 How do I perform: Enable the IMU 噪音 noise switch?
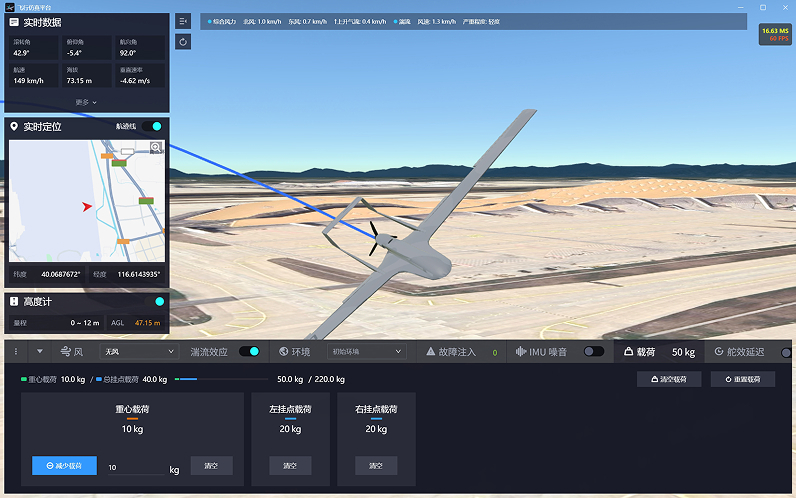(593, 351)
